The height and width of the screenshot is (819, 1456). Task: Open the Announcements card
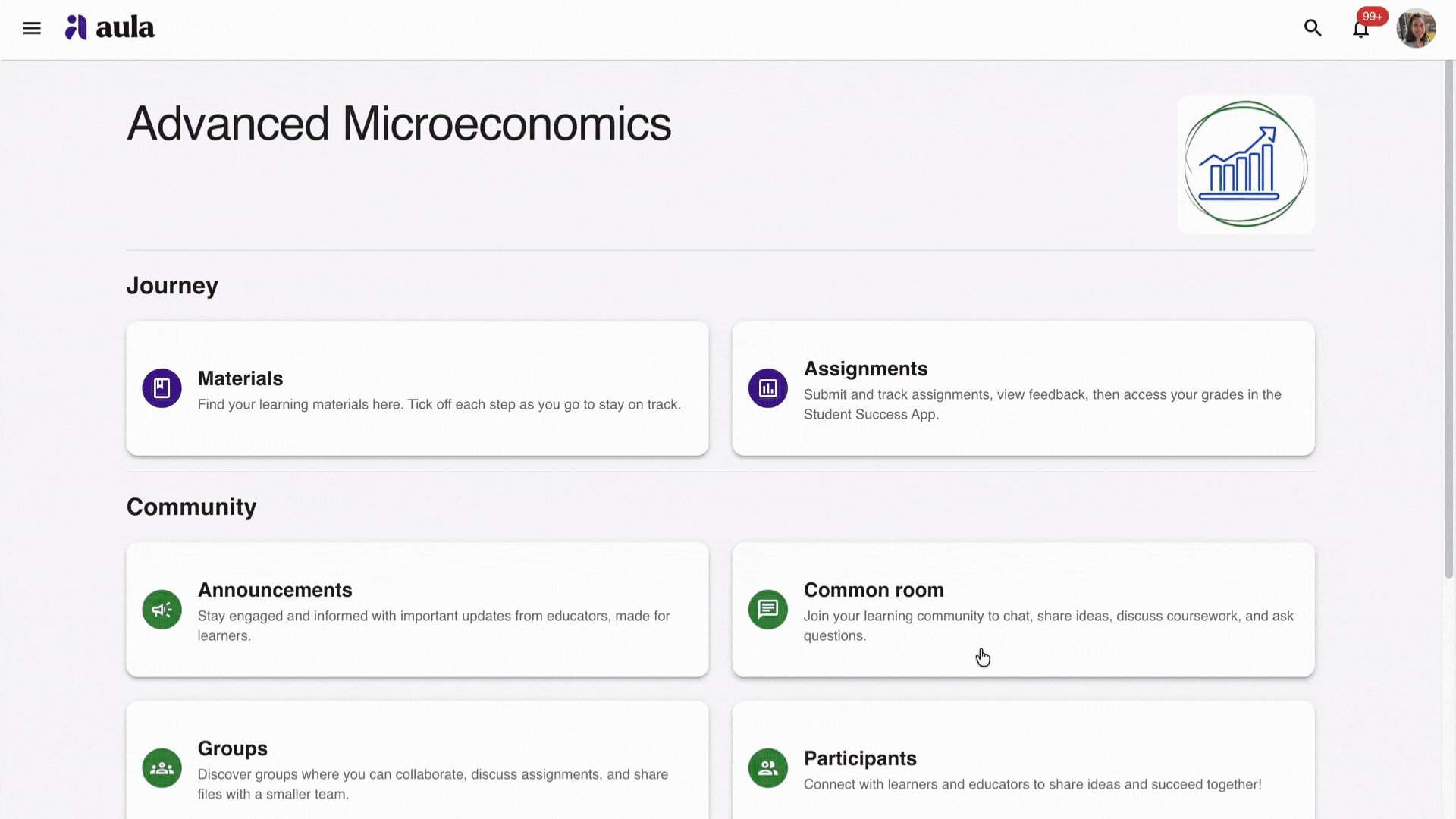coord(417,610)
